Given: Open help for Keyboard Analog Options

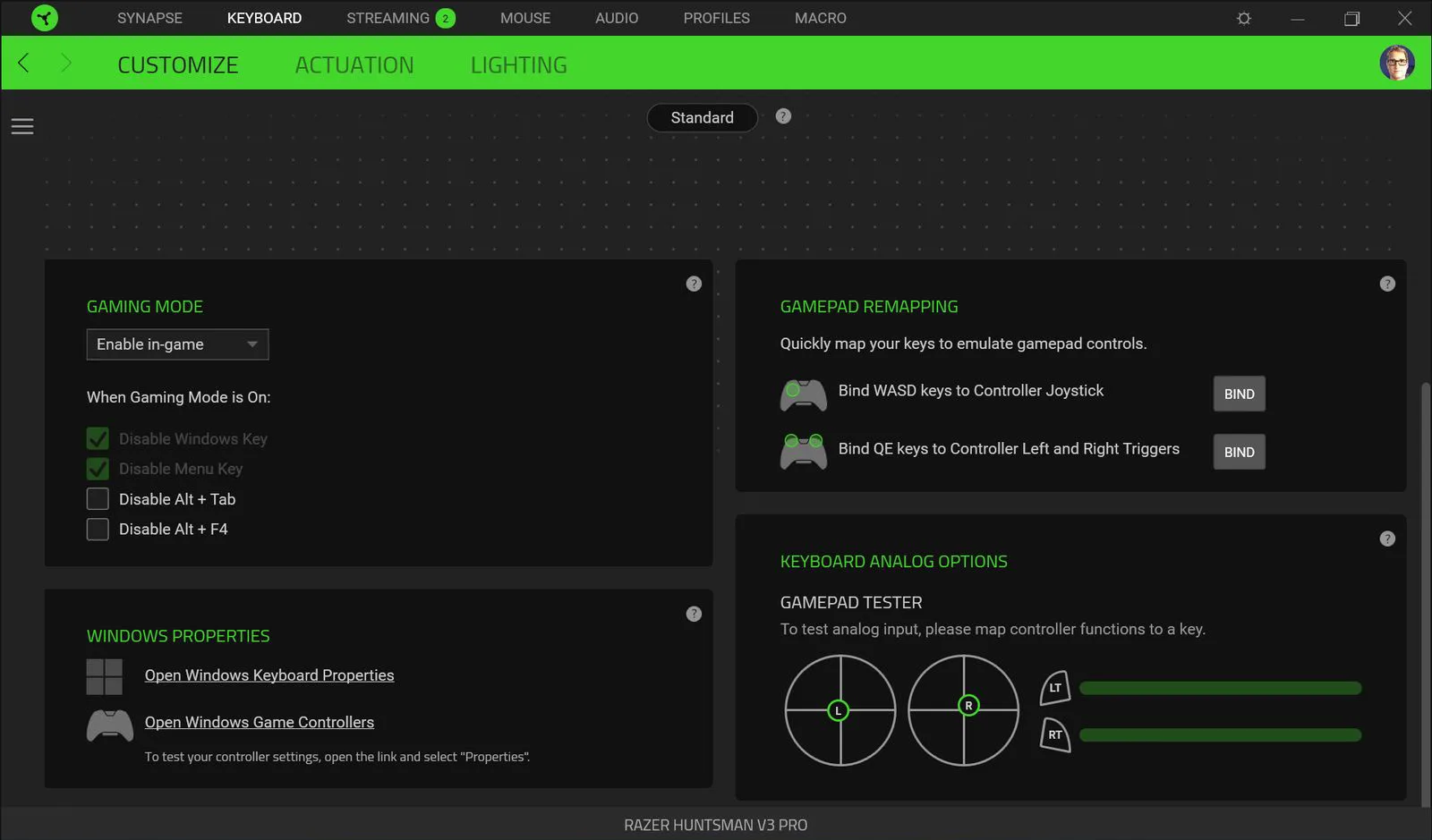Looking at the screenshot, I should tap(1387, 539).
